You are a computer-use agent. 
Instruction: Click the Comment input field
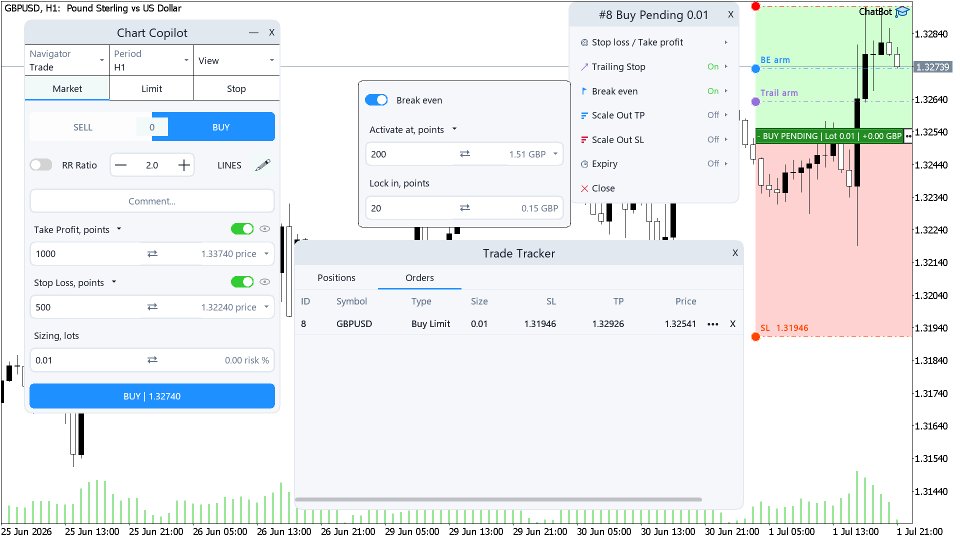(152, 201)
